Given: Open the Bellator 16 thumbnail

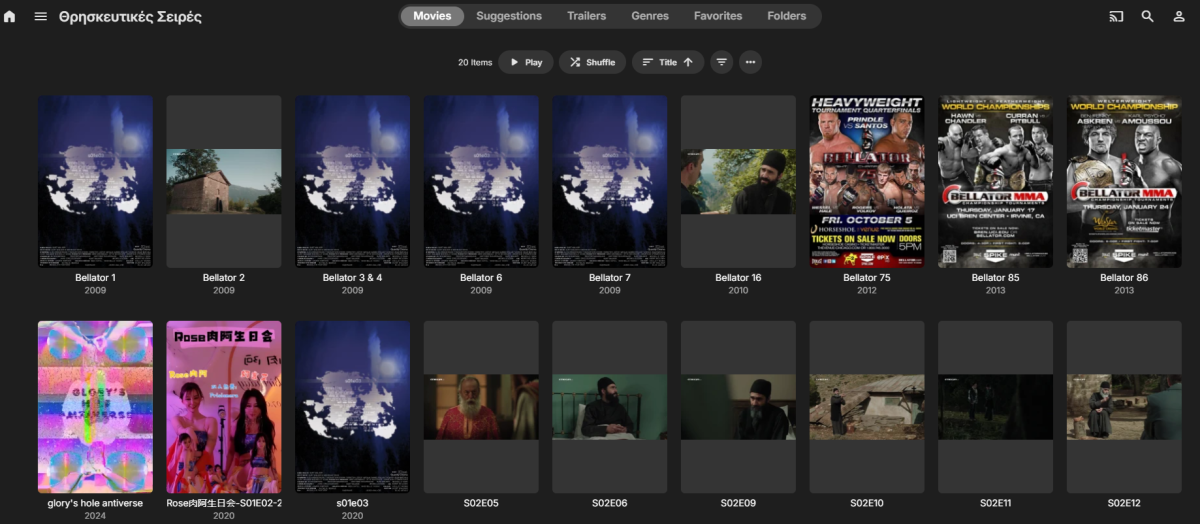Looking at the screenshot, I should [x=738, y=182].
